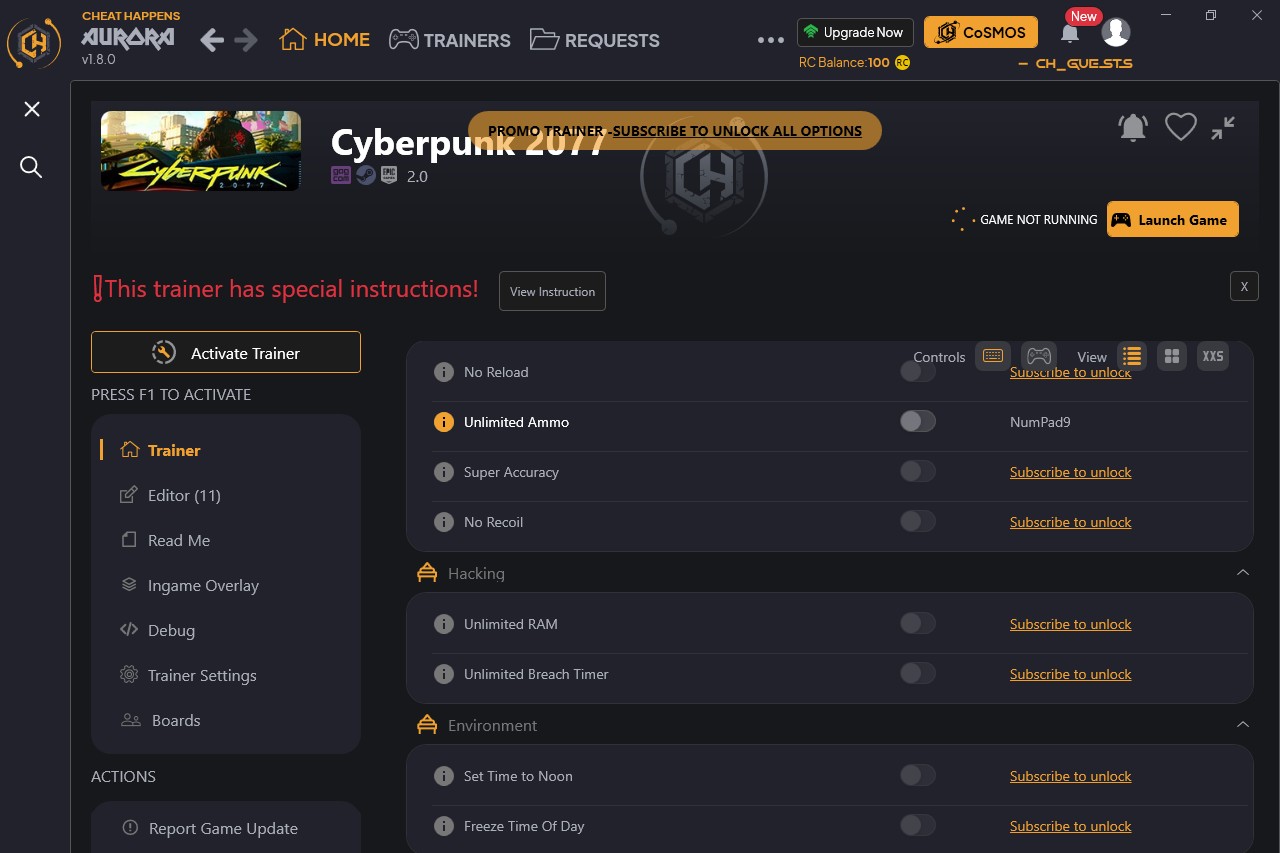Select list view icon
Screen dimensions: 1280x853
point(1132,356)
